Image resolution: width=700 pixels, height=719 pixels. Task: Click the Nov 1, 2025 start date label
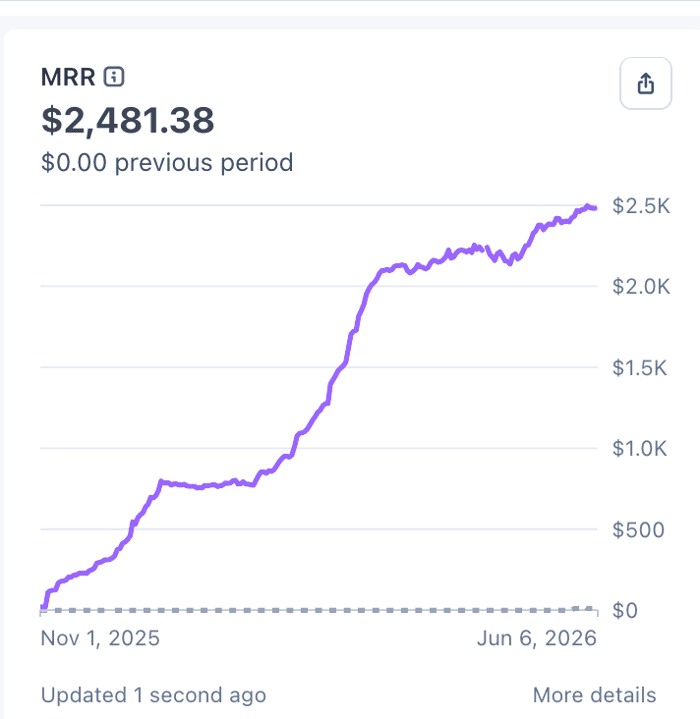100,638
